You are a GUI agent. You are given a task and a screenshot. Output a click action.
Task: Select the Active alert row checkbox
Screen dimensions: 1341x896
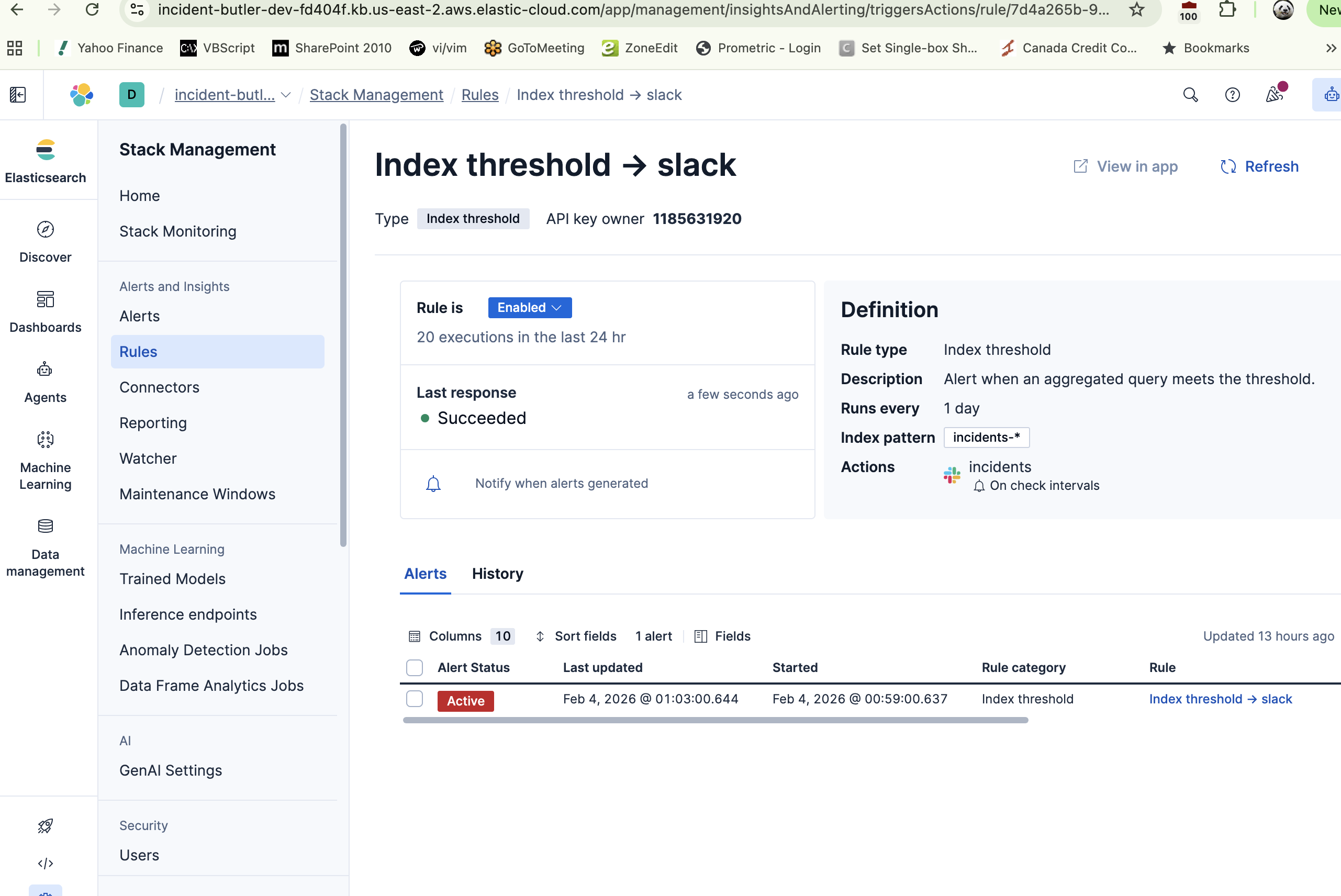click(414, 699)
